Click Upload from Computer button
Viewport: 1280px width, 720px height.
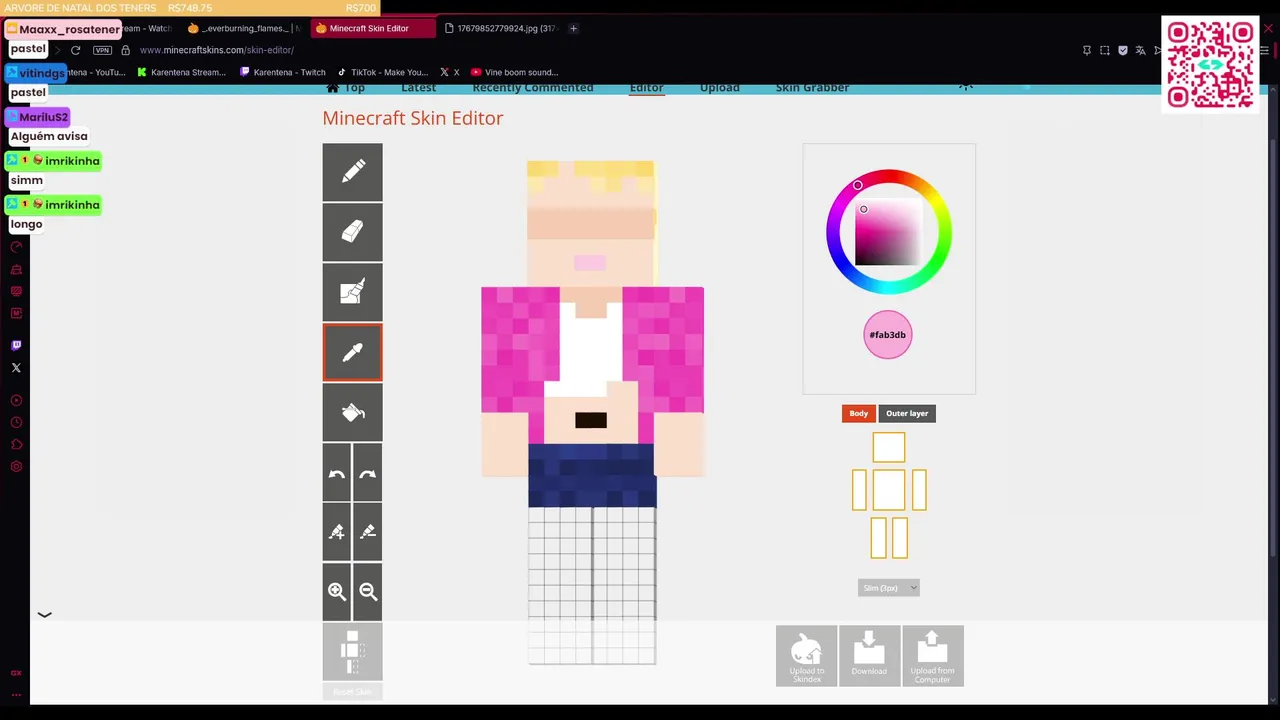(932, 656)
